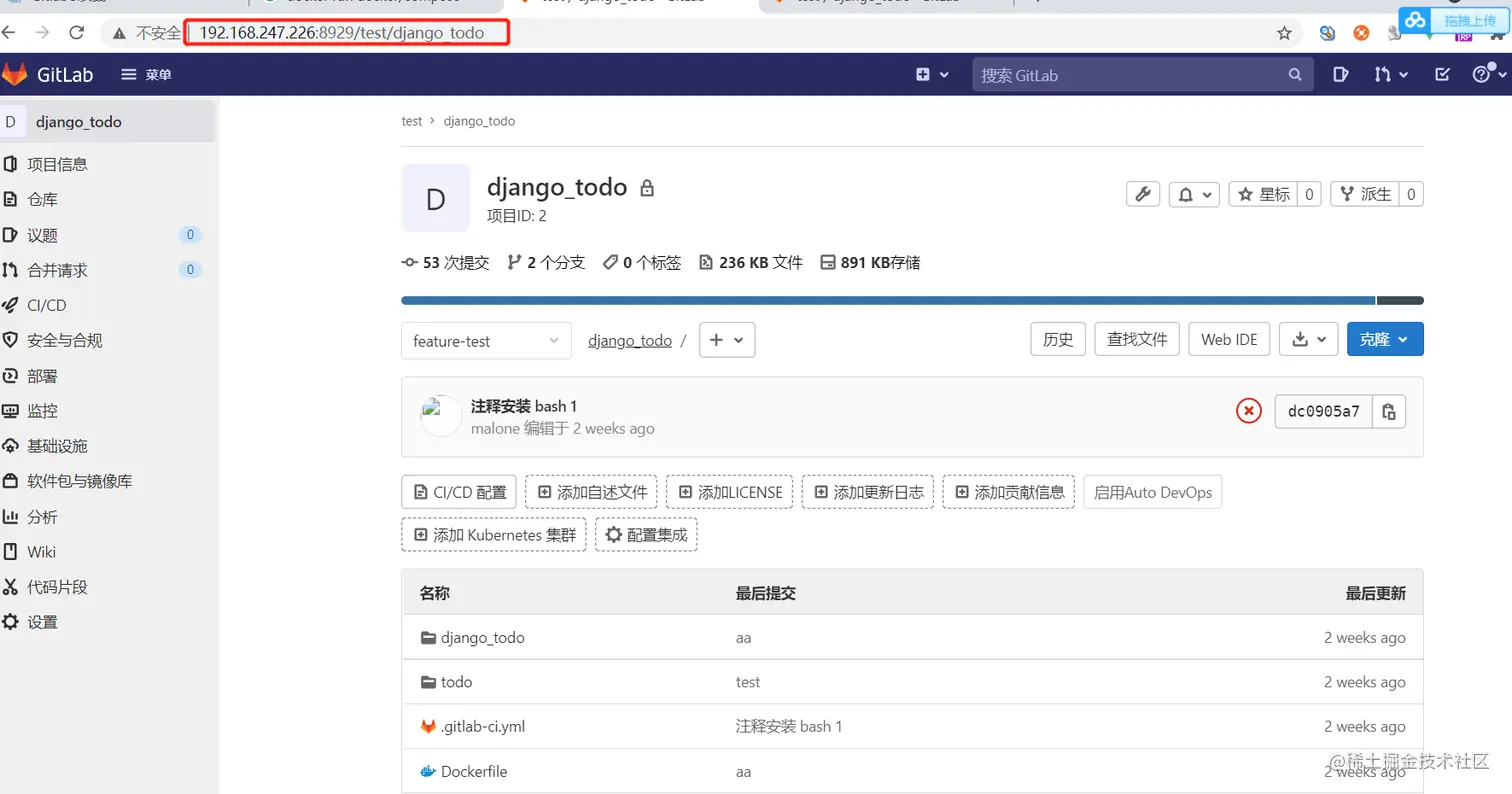Open the Dockerfile file
The image size is (1512, 794).
click(x=474, y=772)
